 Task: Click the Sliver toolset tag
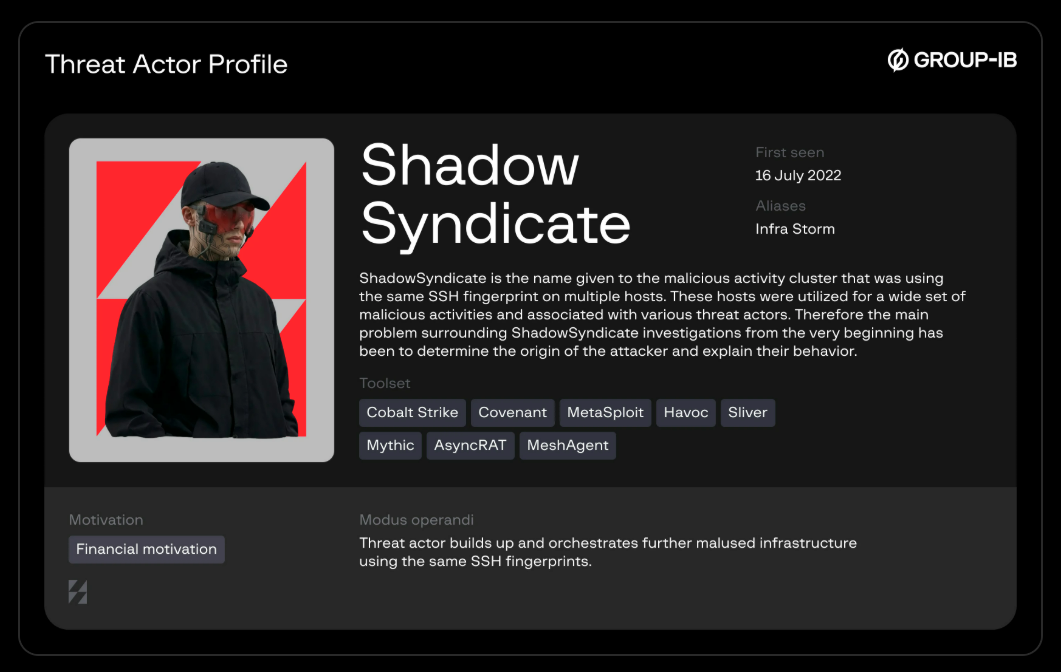click(747, 413)
